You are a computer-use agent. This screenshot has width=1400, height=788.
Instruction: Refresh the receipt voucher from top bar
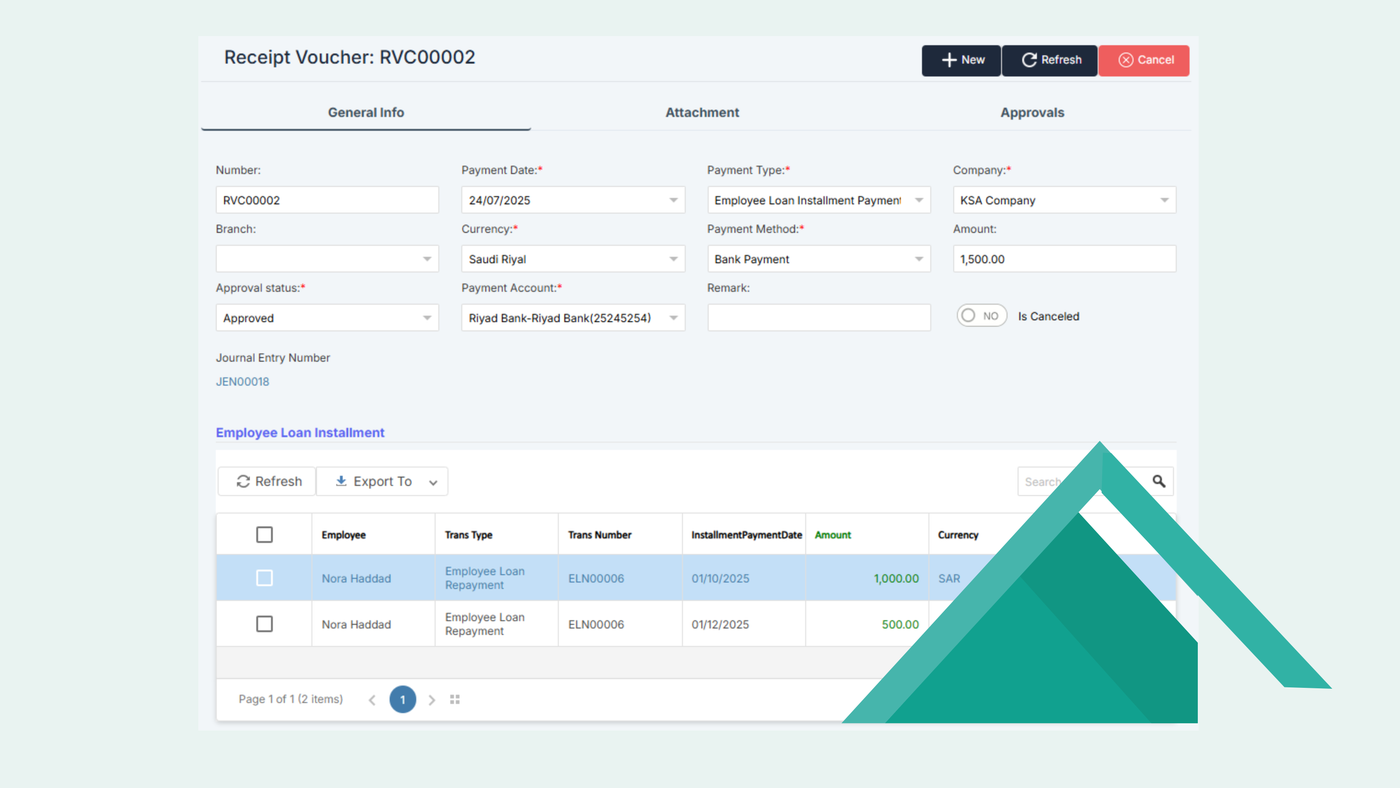(x=1050, y=60)
